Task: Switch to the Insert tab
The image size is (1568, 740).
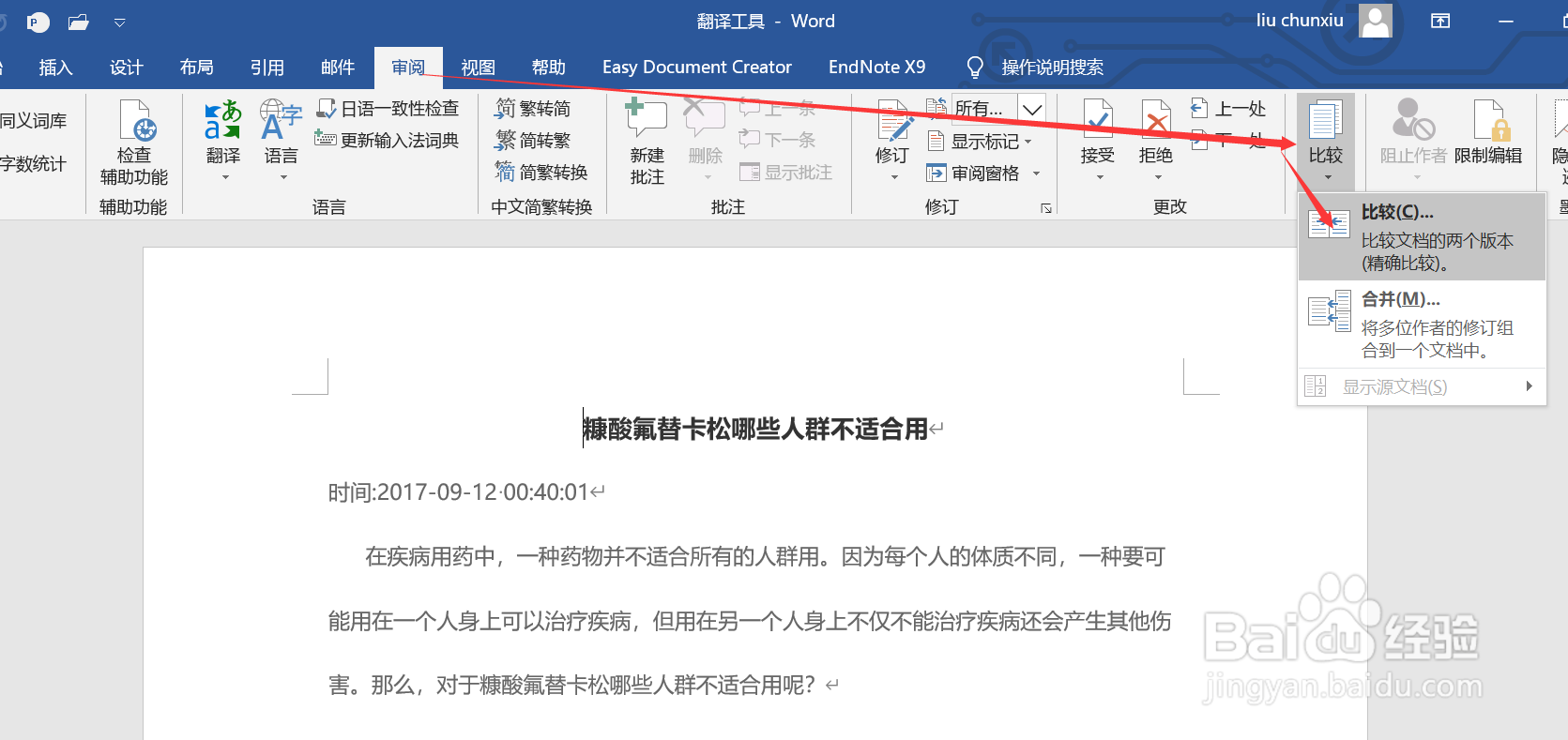Action: point(55,68)
